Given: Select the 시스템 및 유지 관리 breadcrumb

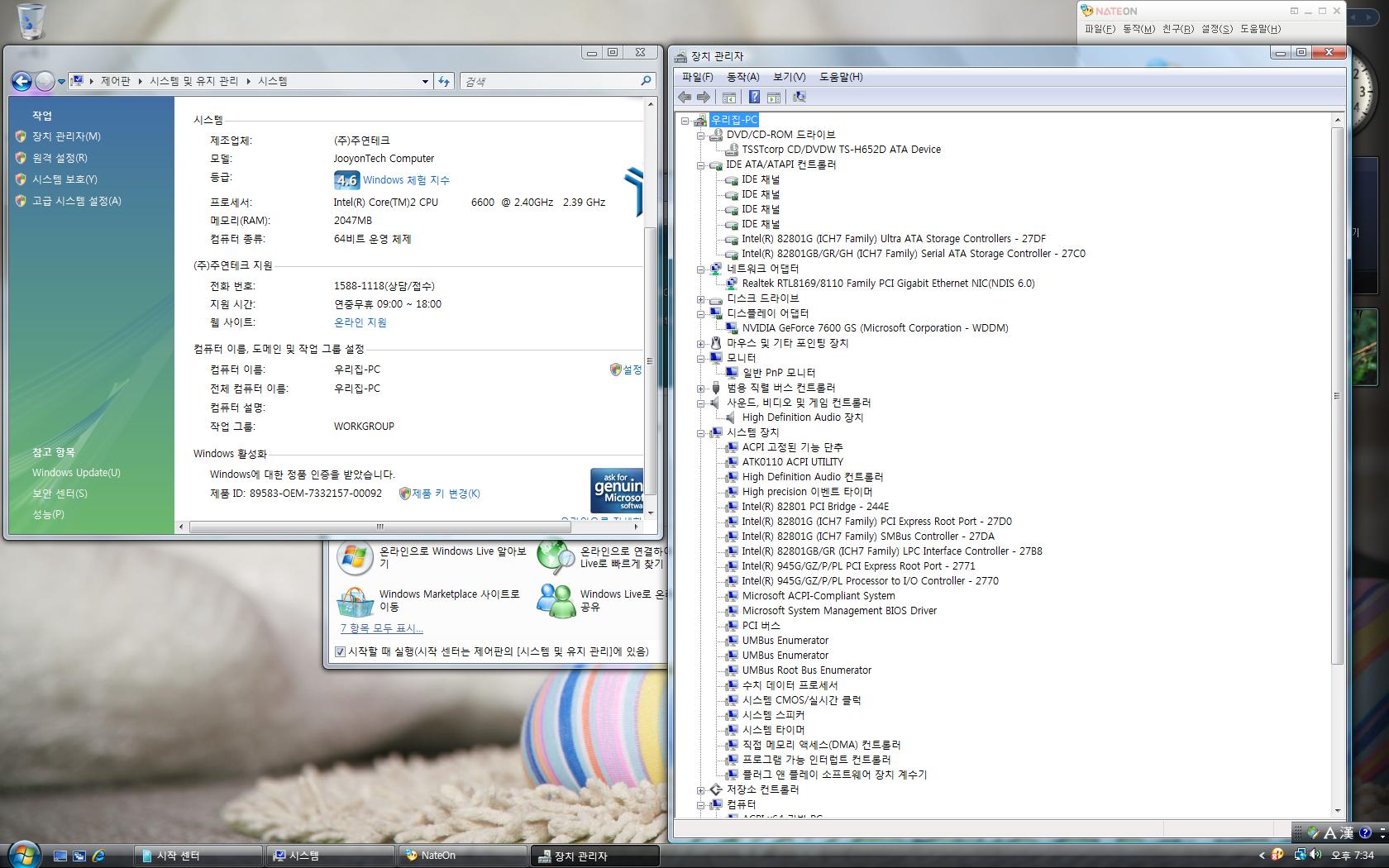Looking at the screenshot, I should [193, 81].
